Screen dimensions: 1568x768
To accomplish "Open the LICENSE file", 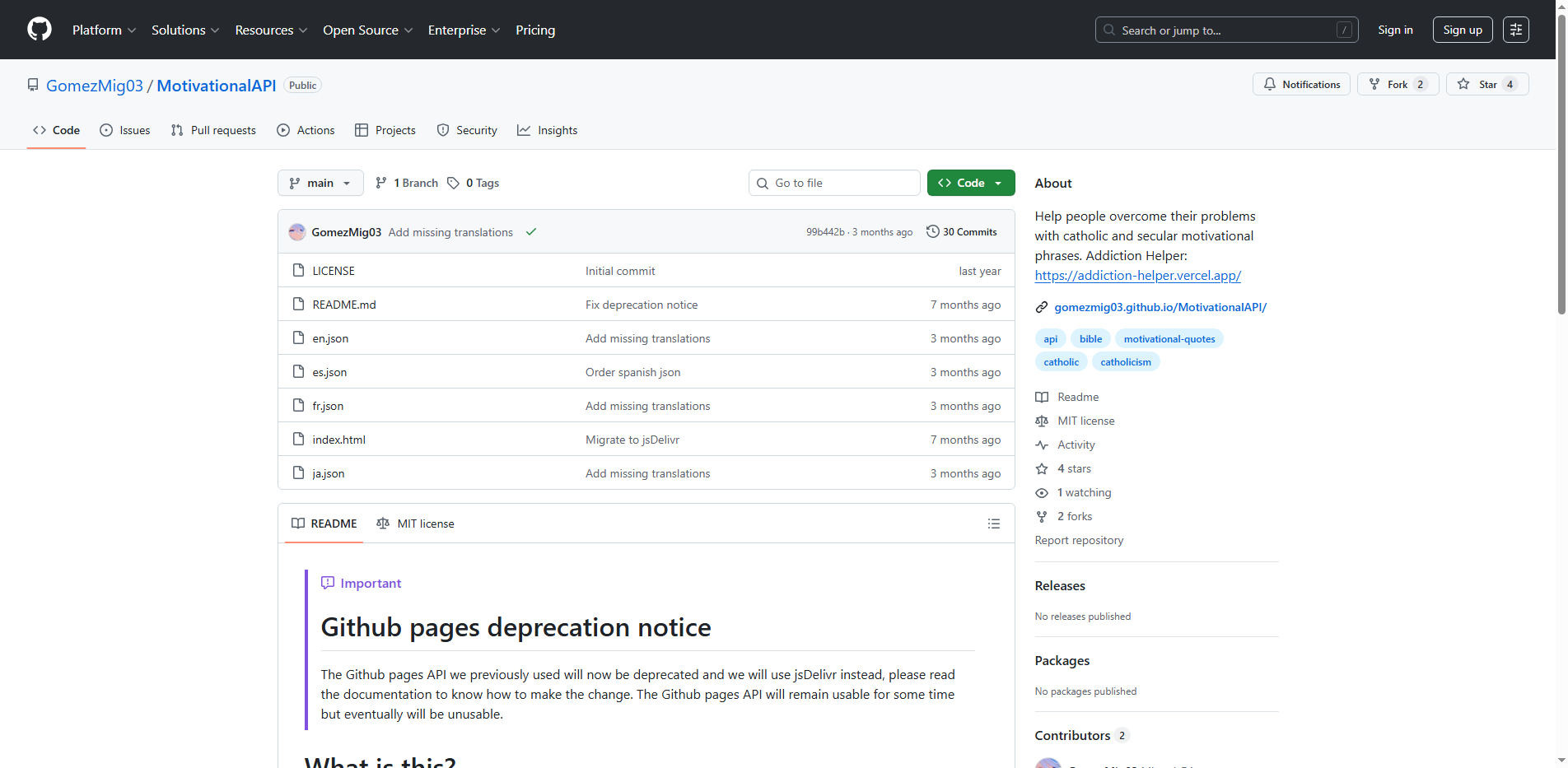I will point(334,271).
